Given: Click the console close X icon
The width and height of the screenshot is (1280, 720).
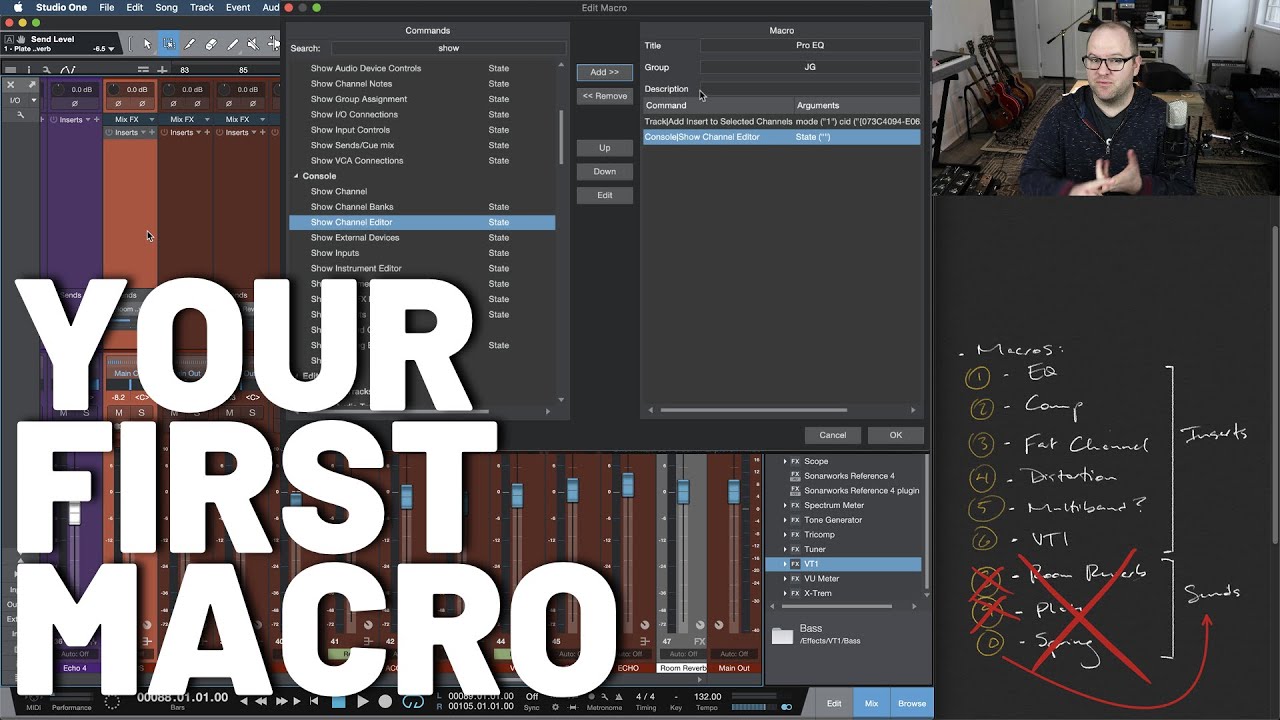Looking at the screenshot, I should [12, 85].
